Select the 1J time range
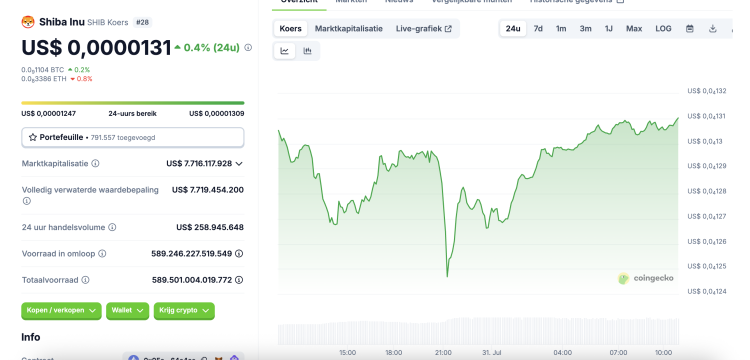 click(x=608, y=29)
